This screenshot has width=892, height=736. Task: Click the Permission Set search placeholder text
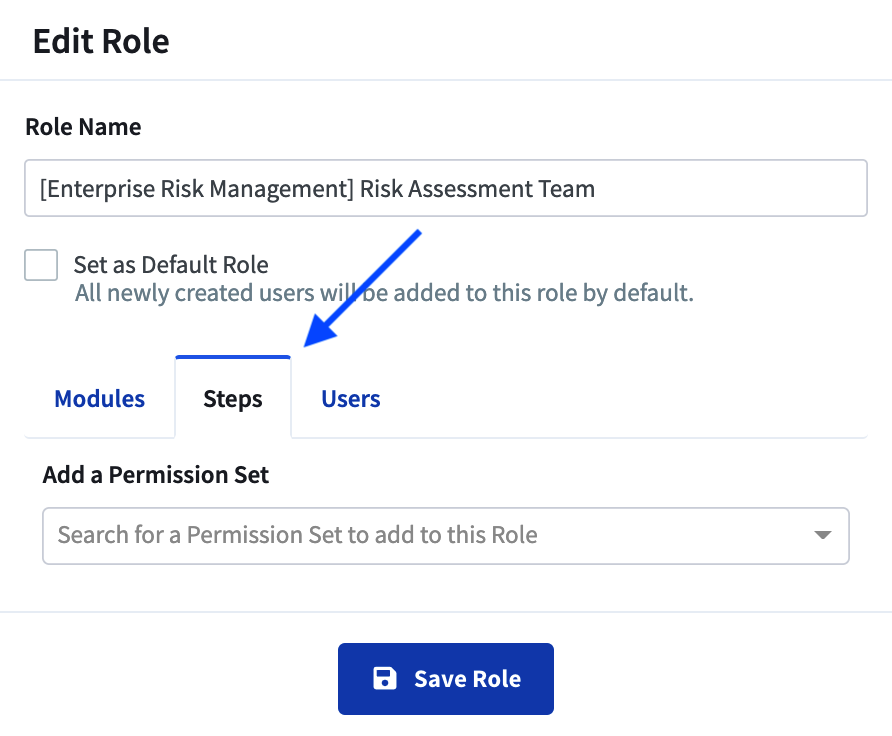click(x=300, y=535)
